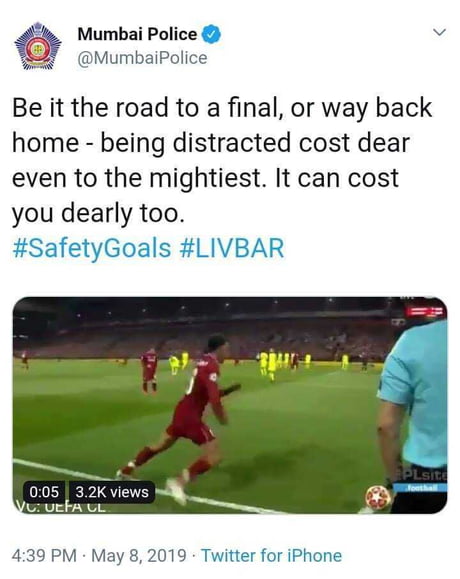Expand the tweet options chevron
Screen dimensions: 460x579
[x=439, y=32]
